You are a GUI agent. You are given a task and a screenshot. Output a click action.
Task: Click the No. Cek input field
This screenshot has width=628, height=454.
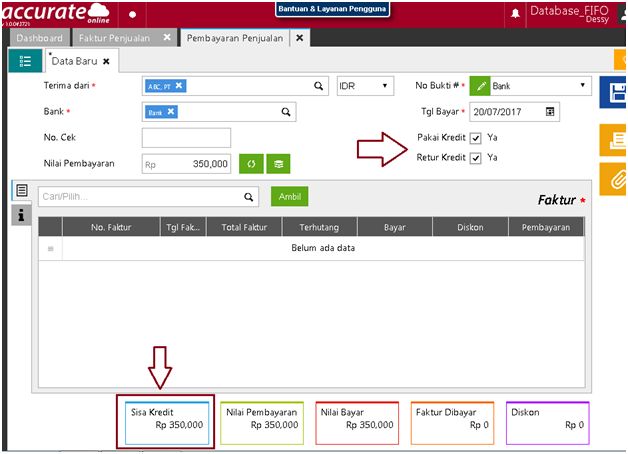coord(186,138)
